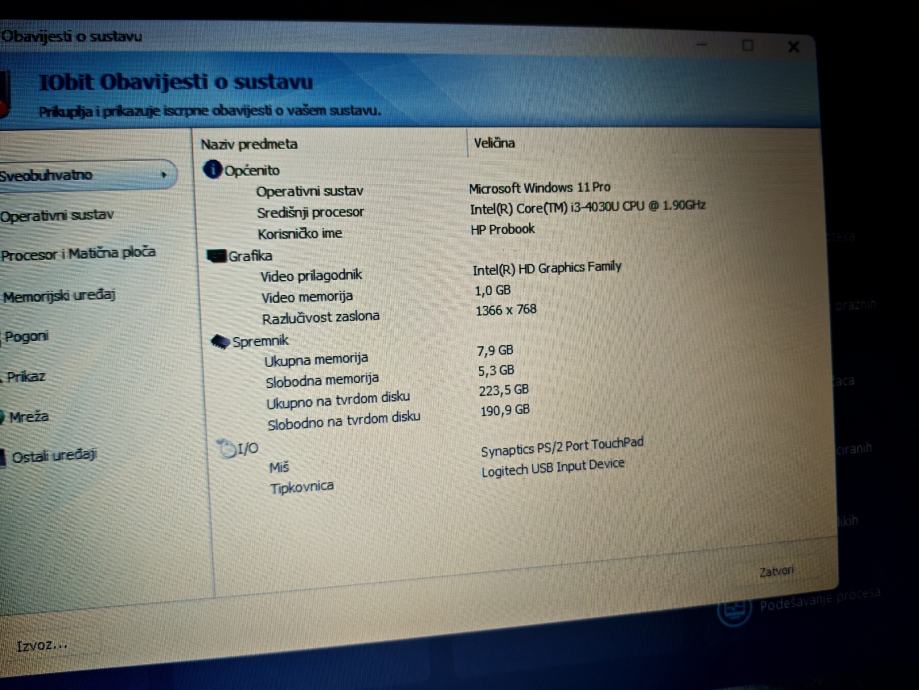
Task: Click the 1,0 GB video memory value
Action: tap(493, 290)
